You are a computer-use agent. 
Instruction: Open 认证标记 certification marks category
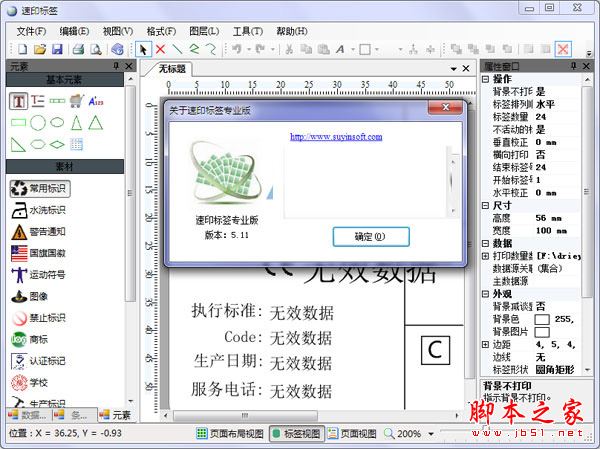point(39,361)
